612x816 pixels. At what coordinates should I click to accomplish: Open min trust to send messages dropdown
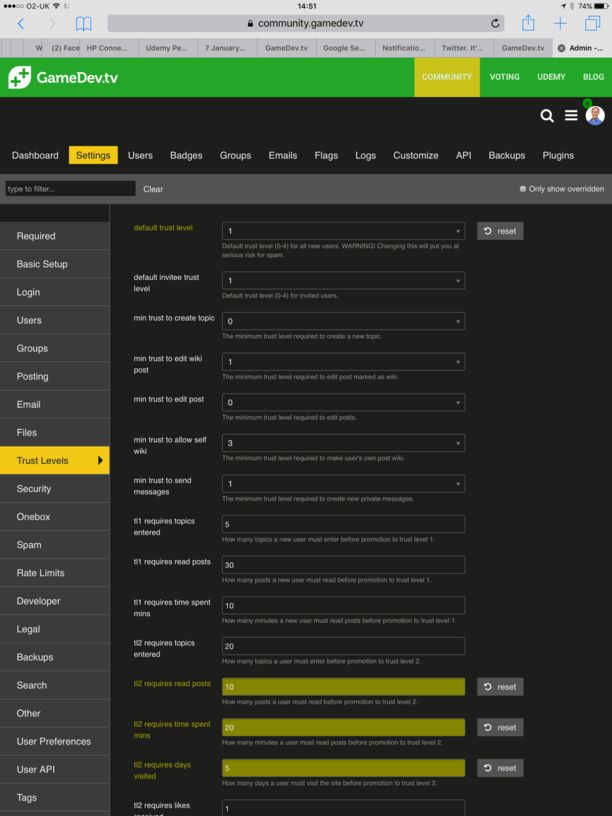[343, 483]
